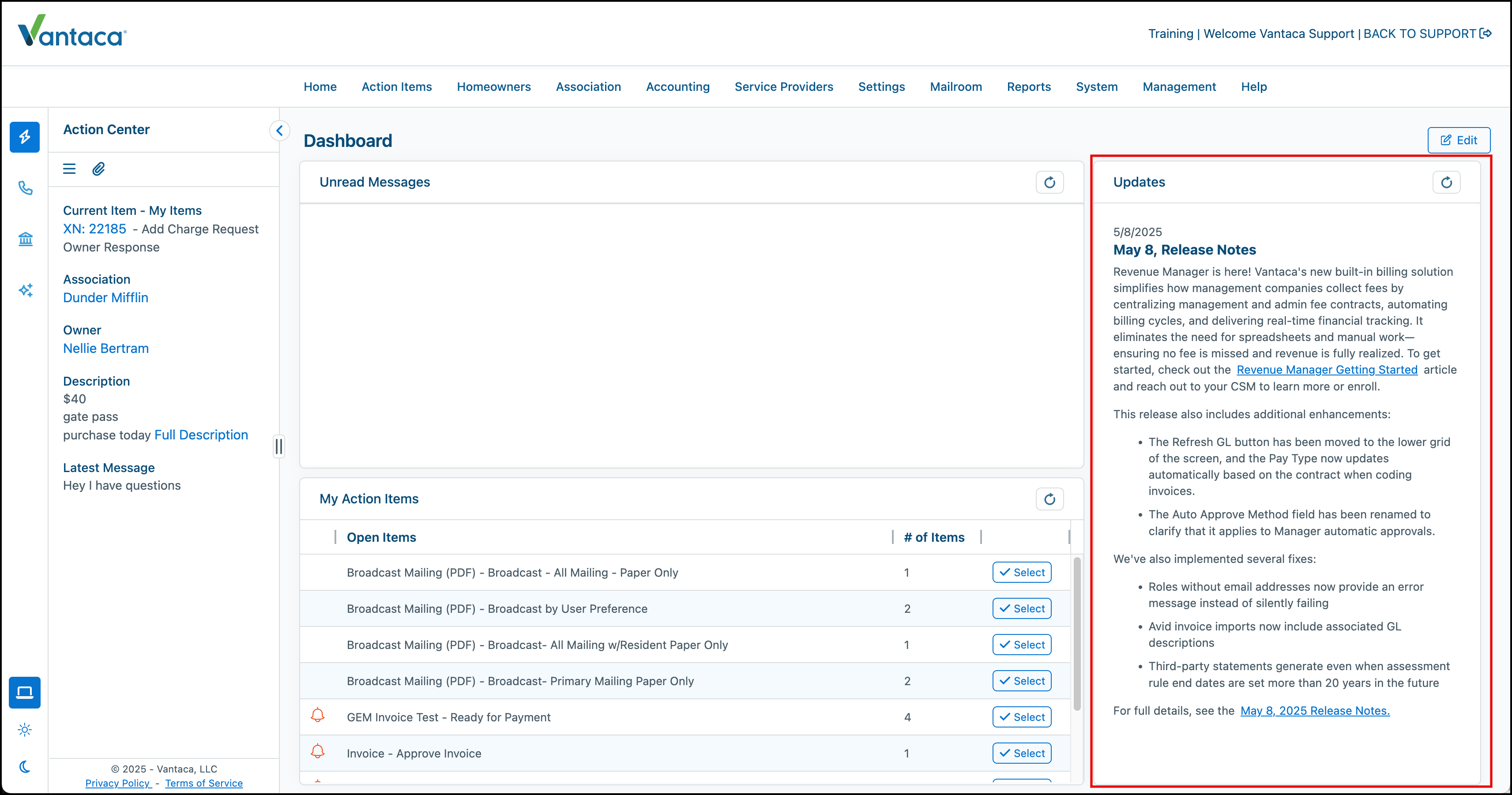Click the Action Center panel resize handle
This screenshot has width=1512, height=795.
(279, 446)
